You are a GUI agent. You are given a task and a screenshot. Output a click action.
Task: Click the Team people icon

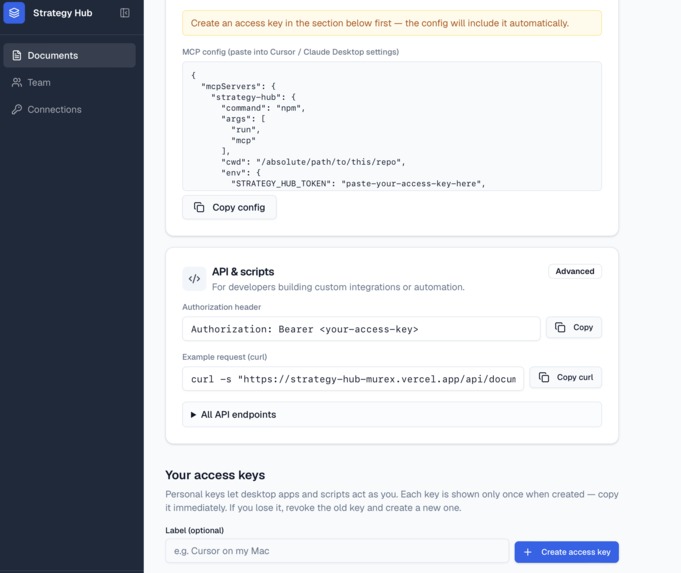(x=17, y=83)
